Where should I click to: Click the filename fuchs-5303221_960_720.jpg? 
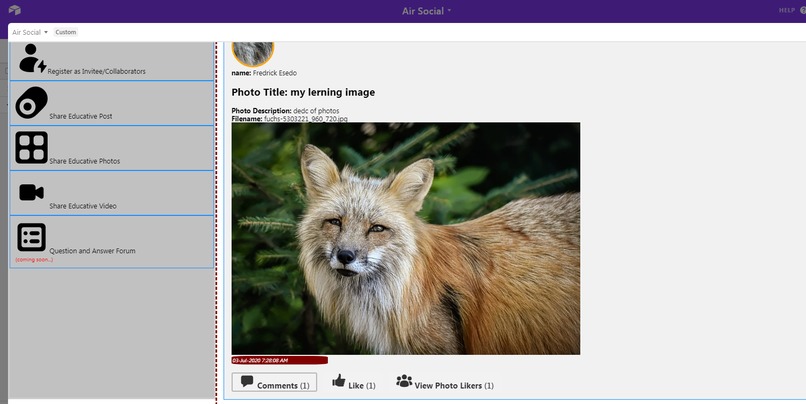(306, 119)
